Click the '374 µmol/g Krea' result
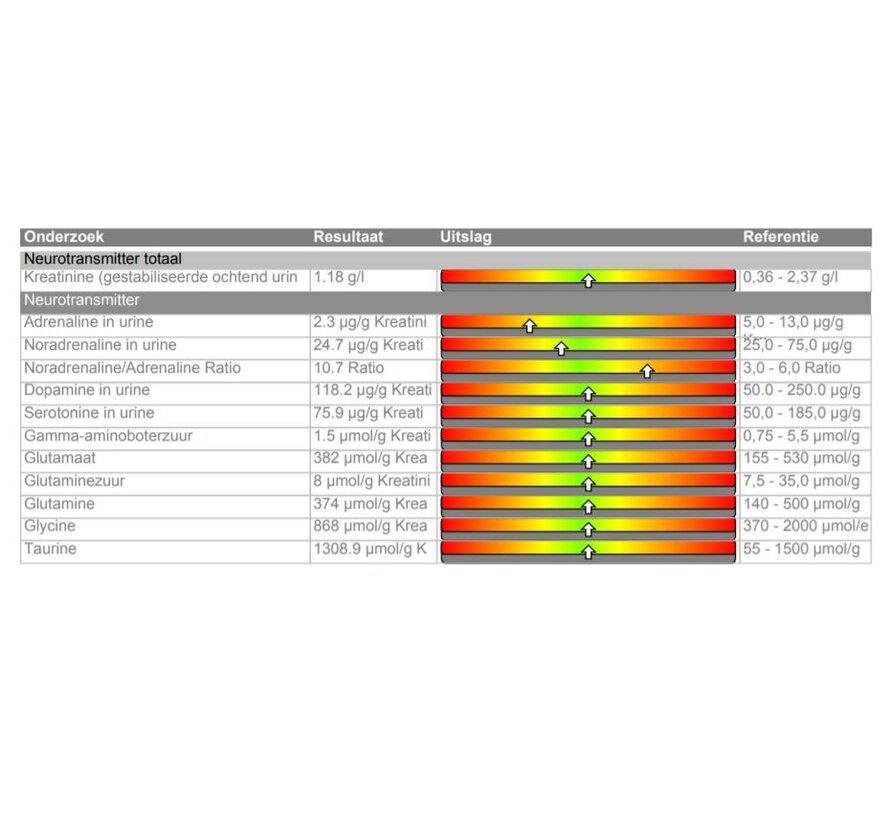 [370, 503]
